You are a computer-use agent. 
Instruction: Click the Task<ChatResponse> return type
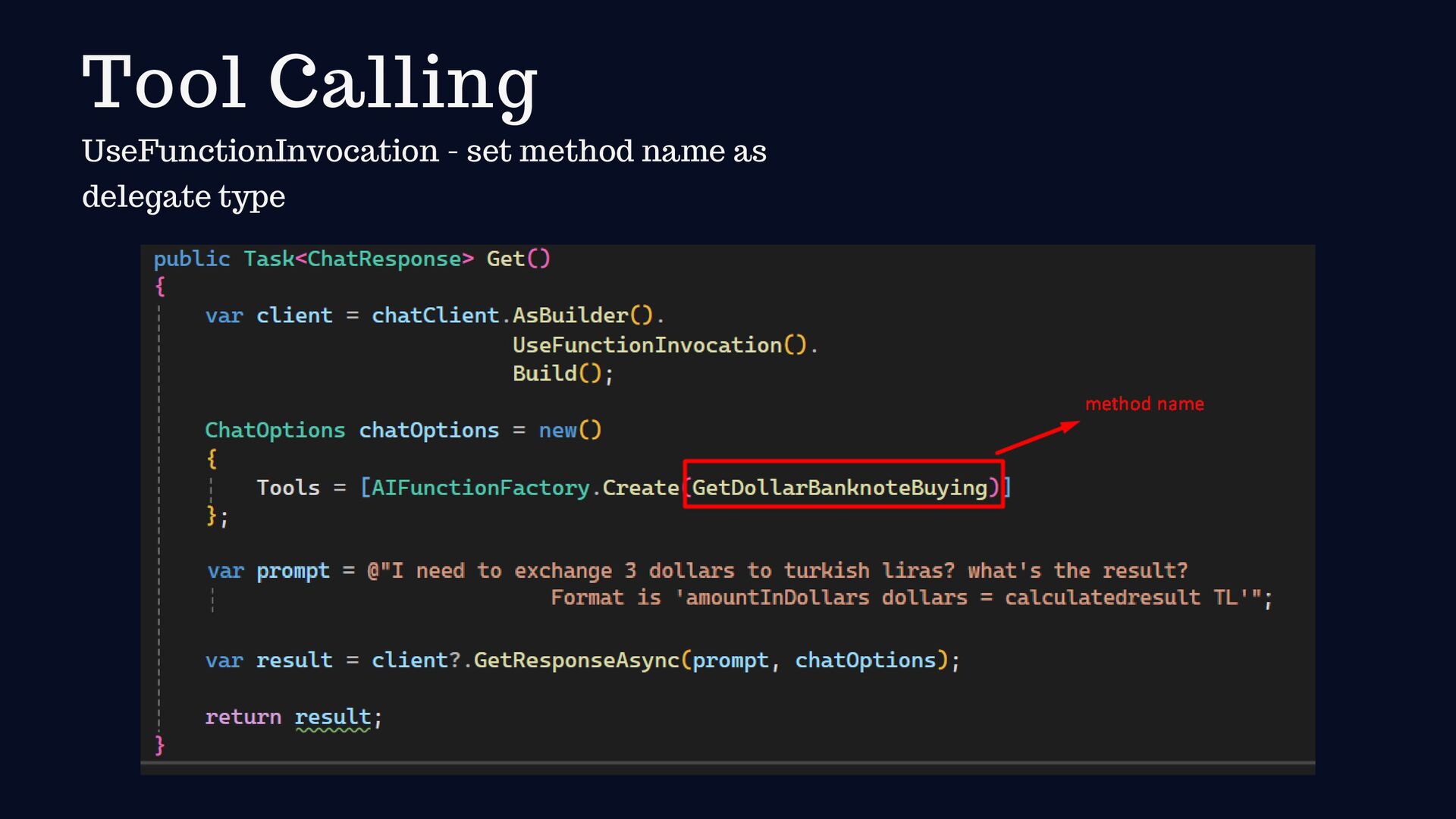click(358, 259)
